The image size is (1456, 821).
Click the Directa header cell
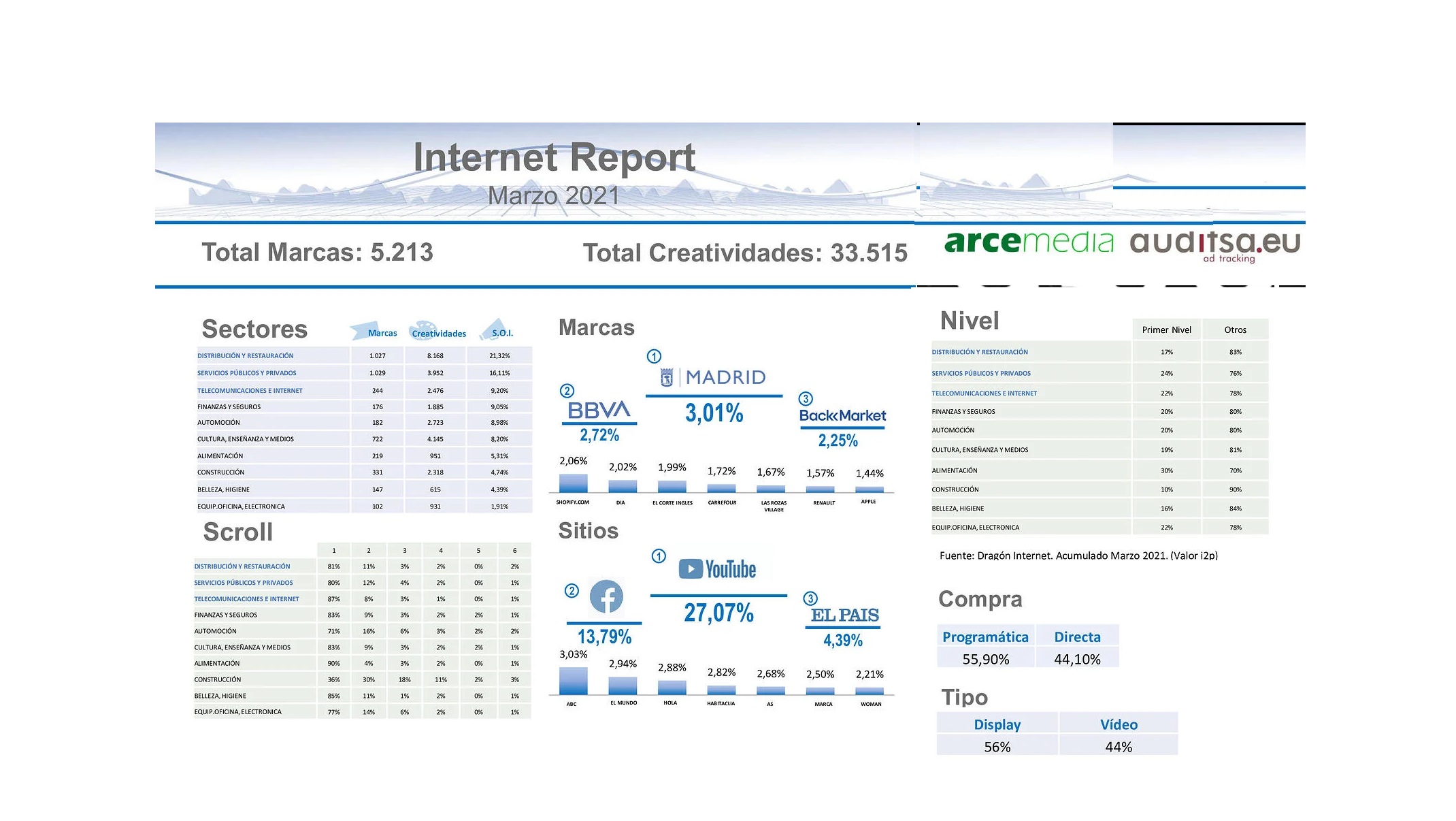(1077, 637)
